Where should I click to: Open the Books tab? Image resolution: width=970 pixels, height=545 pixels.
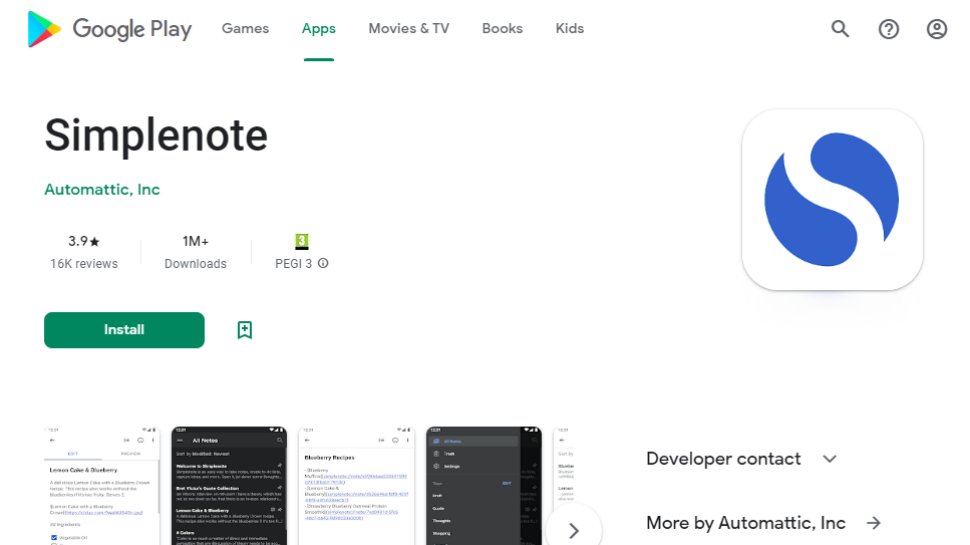coord(502,28)
